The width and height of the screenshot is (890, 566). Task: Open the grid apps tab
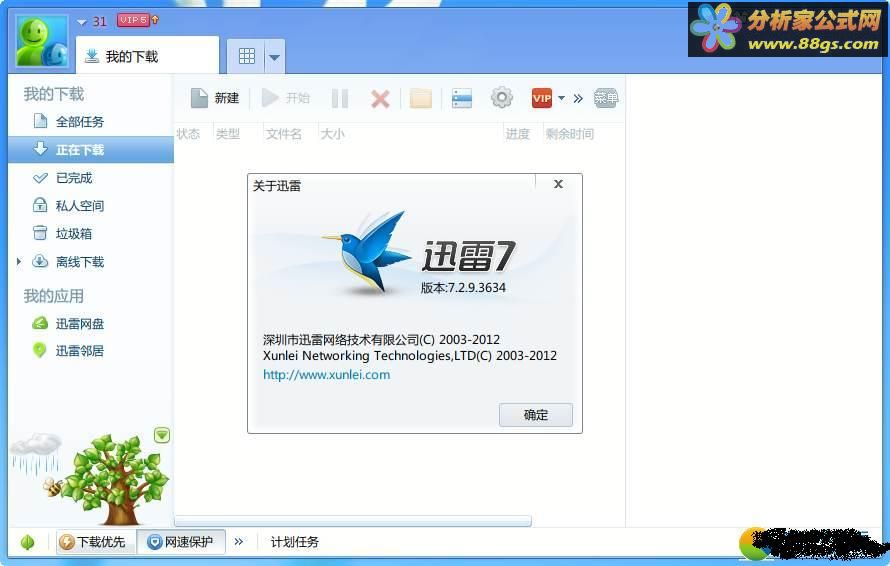[x=246, y=56]
